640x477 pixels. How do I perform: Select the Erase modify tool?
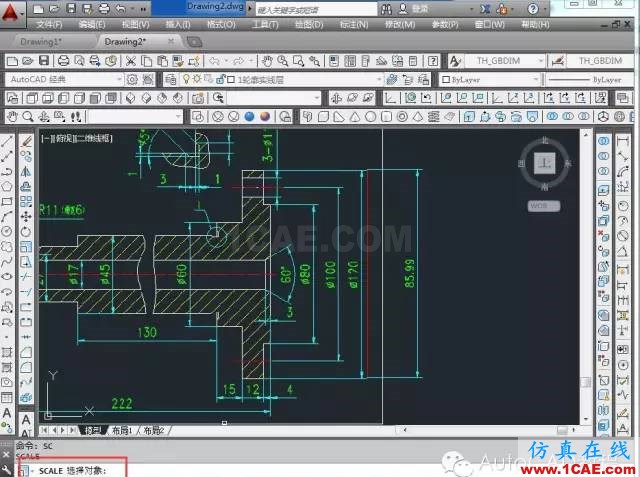pyautogui.click(x=26, y=142)
